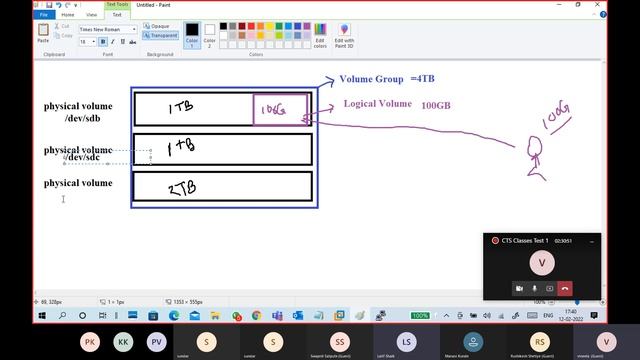Click the Text Tools contextual tab header

pos(117,4)
